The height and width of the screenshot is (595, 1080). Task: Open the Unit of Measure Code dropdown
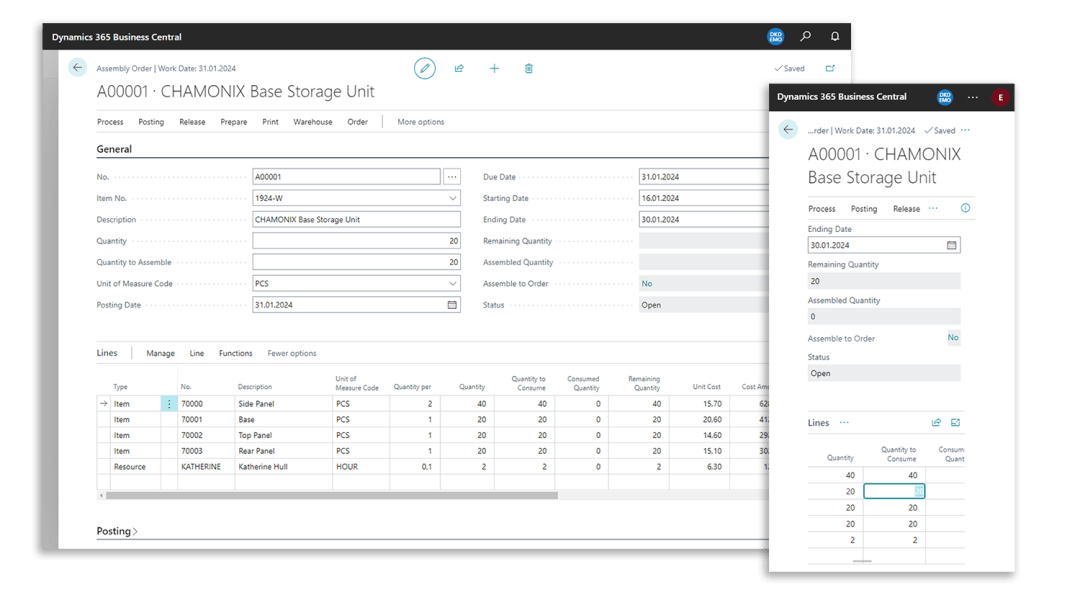tap(452, 284)
